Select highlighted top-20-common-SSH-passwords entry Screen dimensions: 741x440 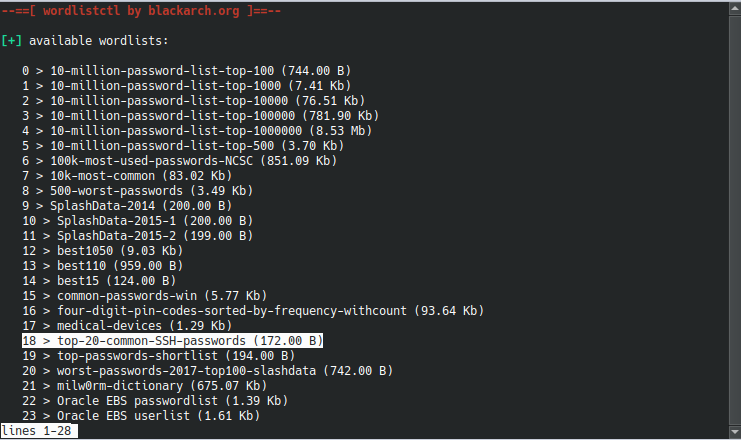172,341
